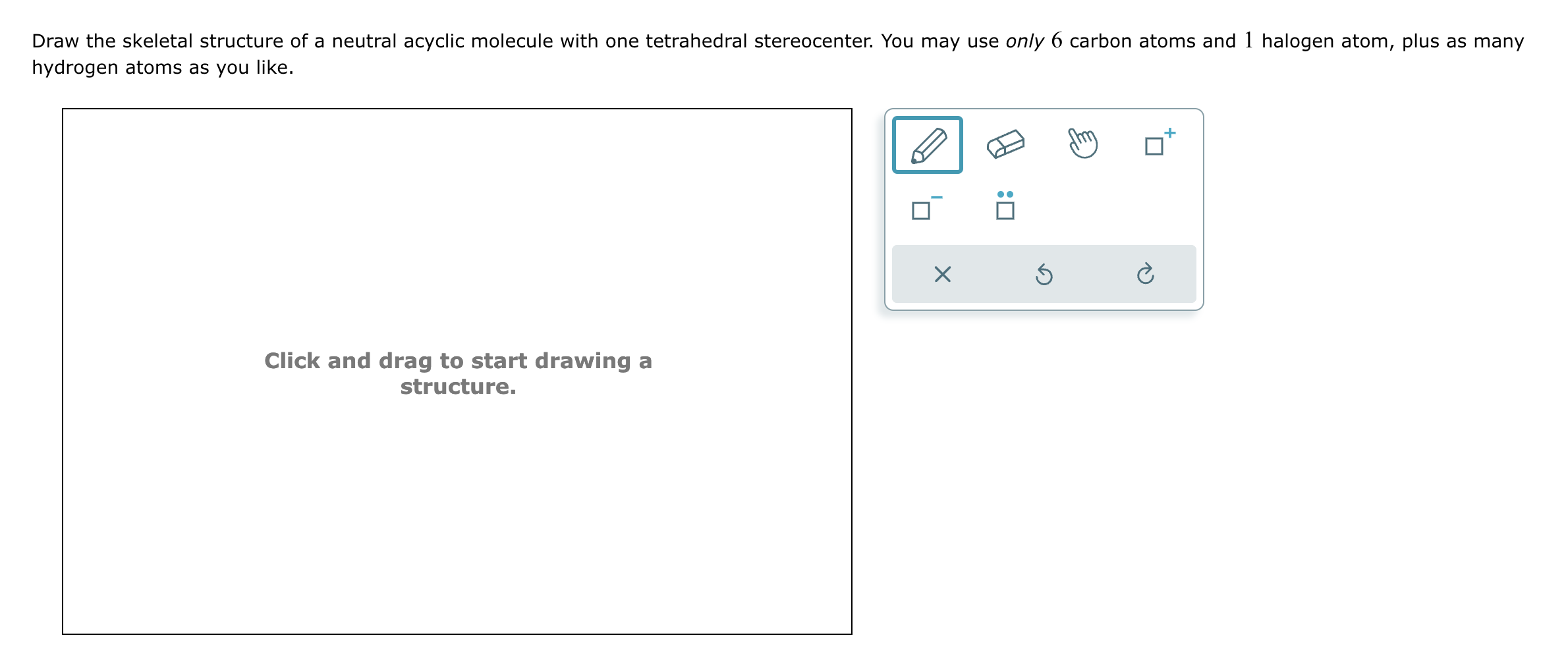Redo the previously undone action

tap(1145, 275)
